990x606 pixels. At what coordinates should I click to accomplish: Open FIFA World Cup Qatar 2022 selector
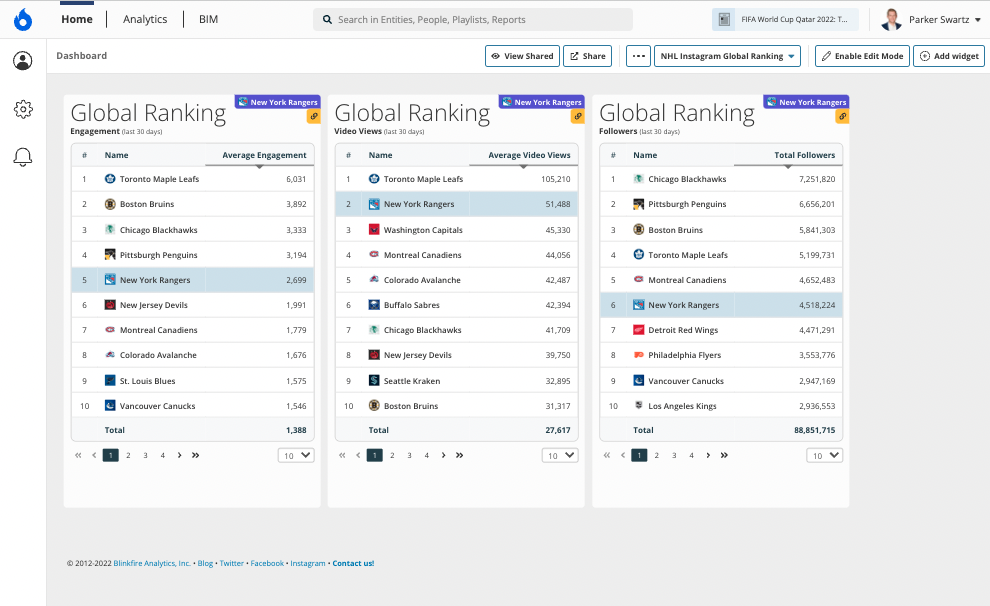coord(785,20)
